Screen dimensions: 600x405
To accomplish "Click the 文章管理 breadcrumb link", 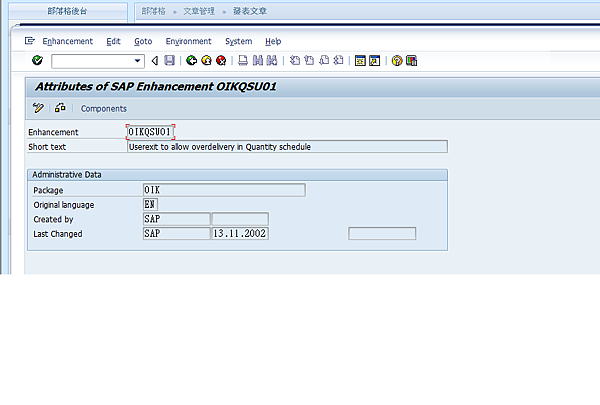I will [199, 11].
